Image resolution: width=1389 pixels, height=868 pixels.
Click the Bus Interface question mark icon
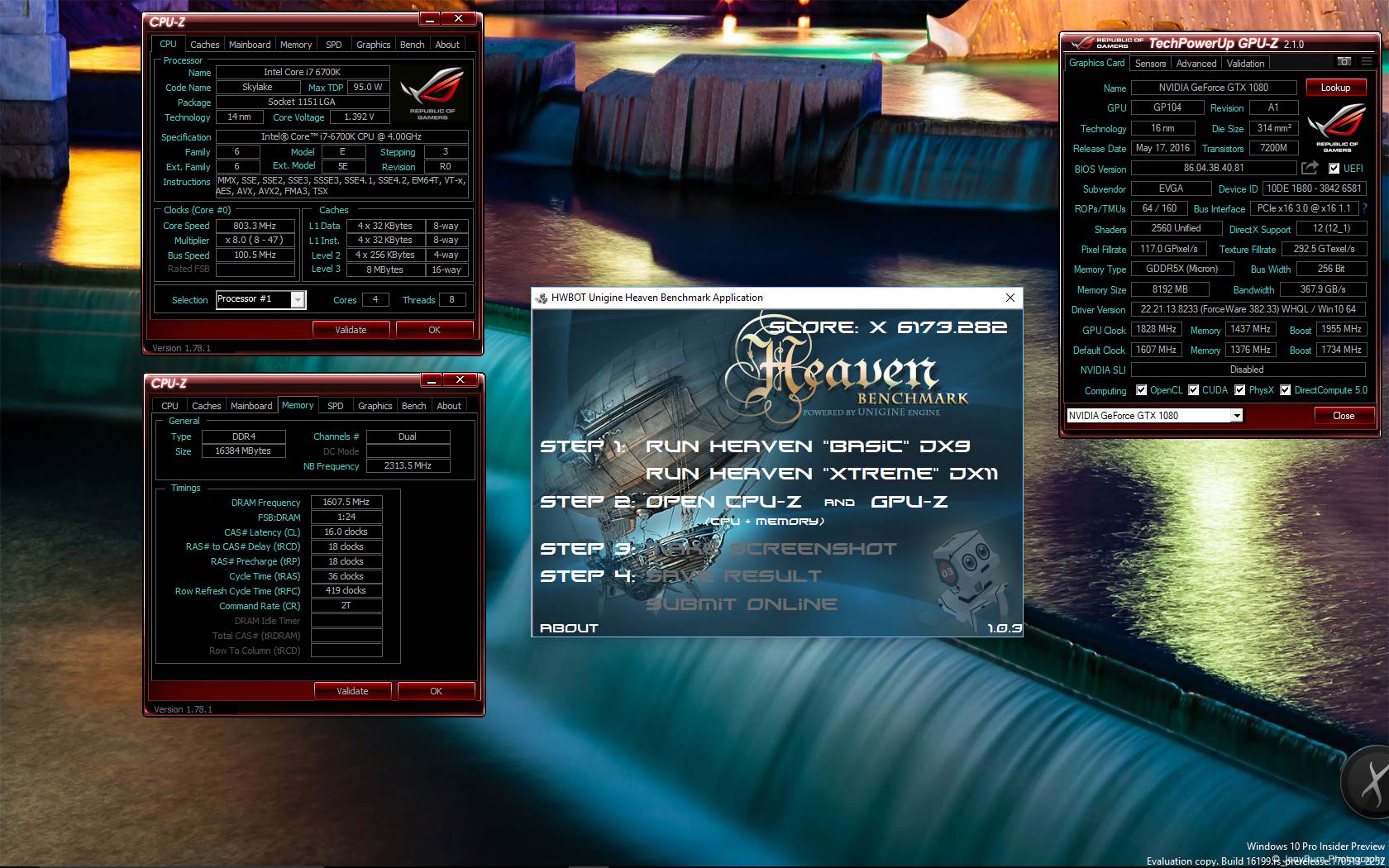pyautogui.click(x=1364, y=208)
